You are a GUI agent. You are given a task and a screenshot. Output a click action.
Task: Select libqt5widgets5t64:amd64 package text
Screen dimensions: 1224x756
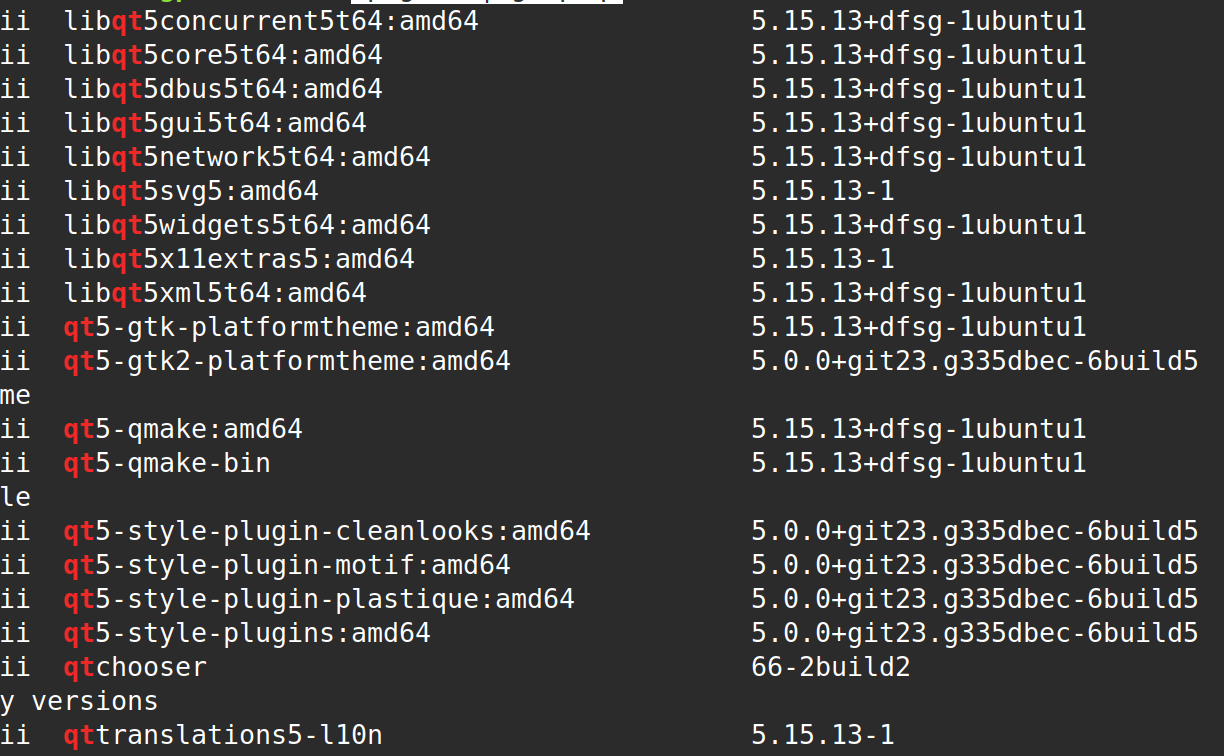click(247, 225)
